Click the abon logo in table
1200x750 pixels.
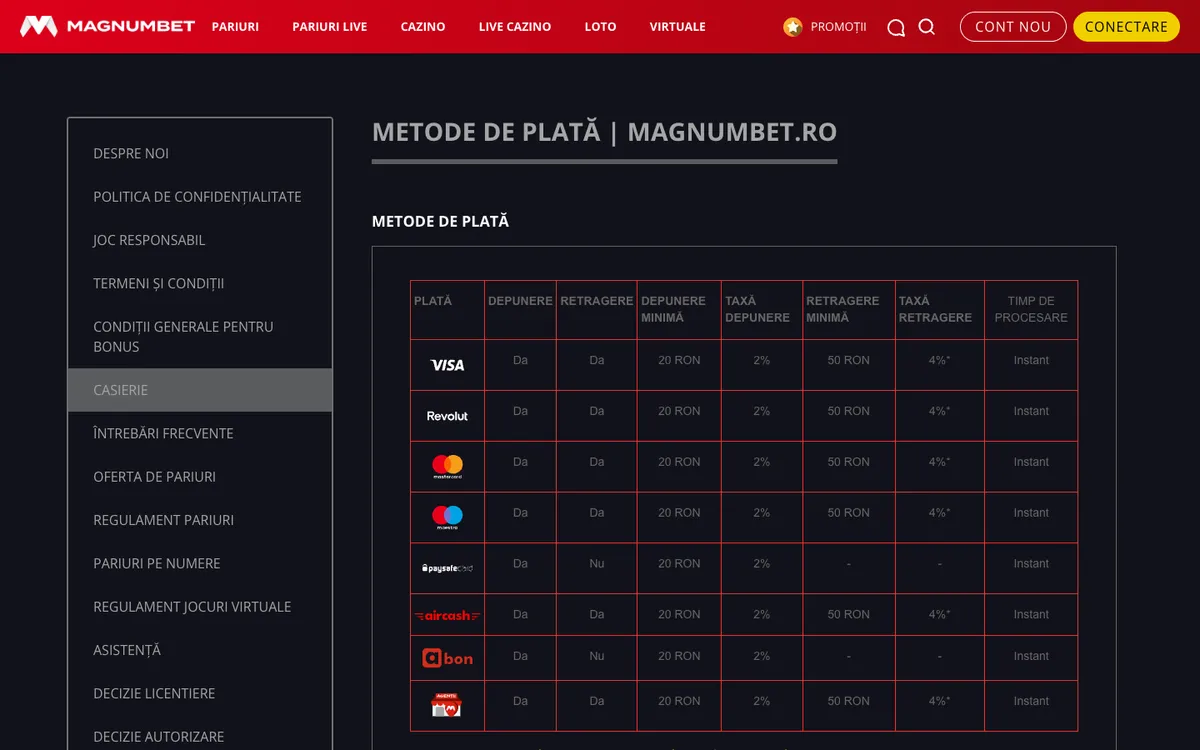[x=447, y=658]
